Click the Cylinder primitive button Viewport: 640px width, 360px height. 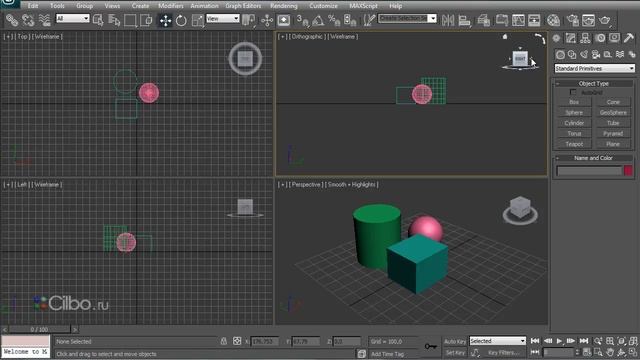[x=574, y=123]
